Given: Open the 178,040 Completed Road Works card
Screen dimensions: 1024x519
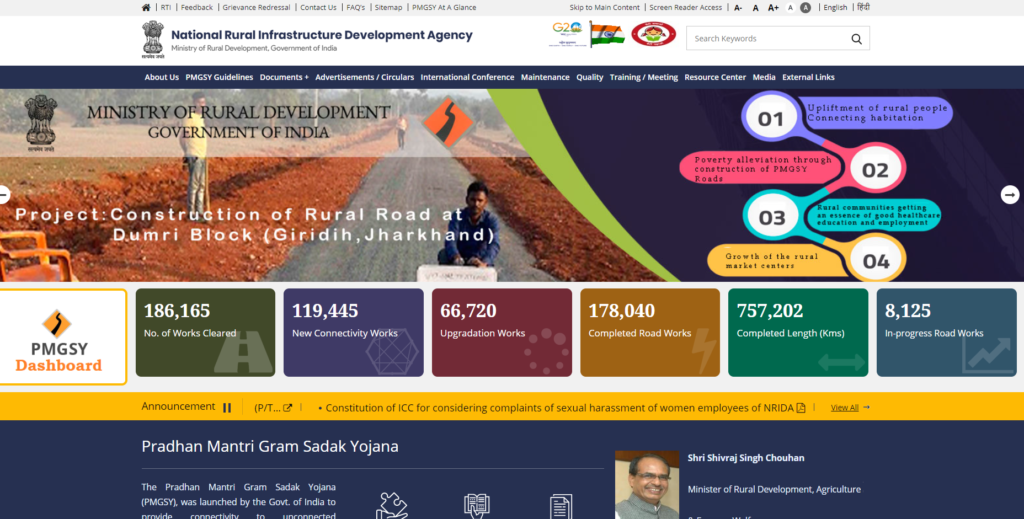Looking at the screenshot, I should 650,332.
